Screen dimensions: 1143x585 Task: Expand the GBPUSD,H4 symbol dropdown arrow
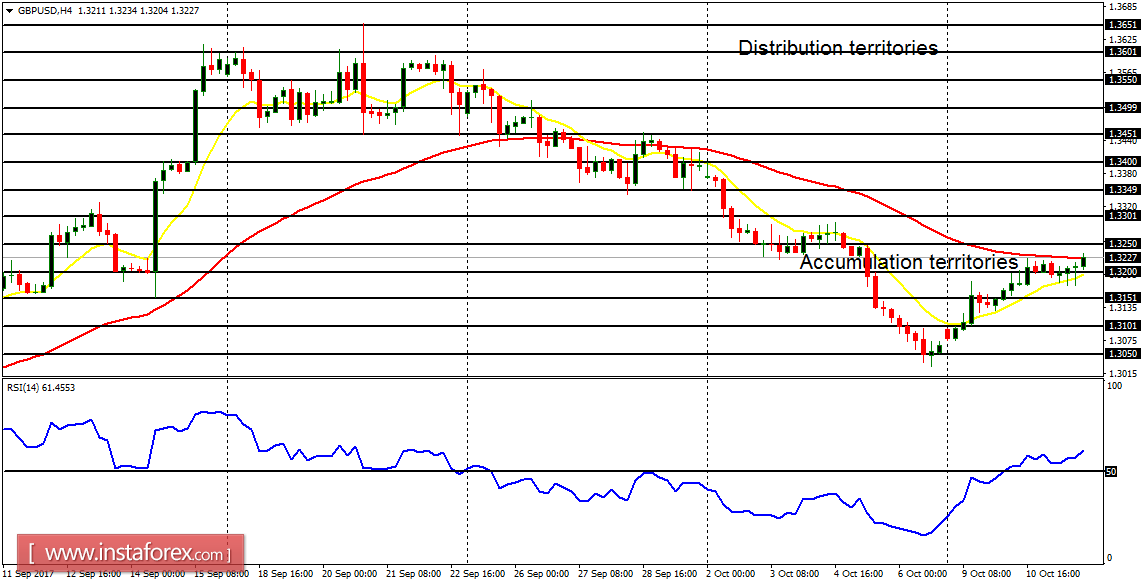pos(9,12)
